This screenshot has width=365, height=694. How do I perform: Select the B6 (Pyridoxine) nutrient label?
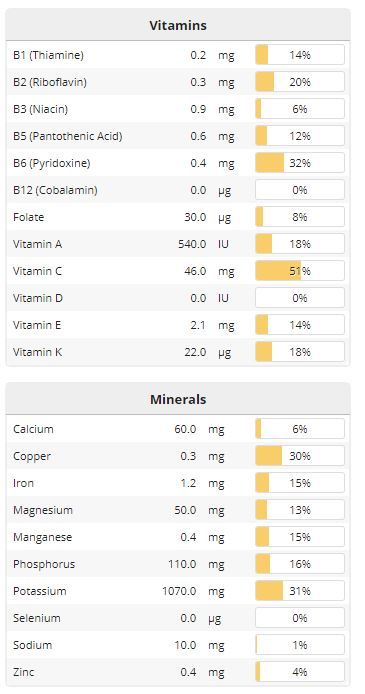coord(51,163)
